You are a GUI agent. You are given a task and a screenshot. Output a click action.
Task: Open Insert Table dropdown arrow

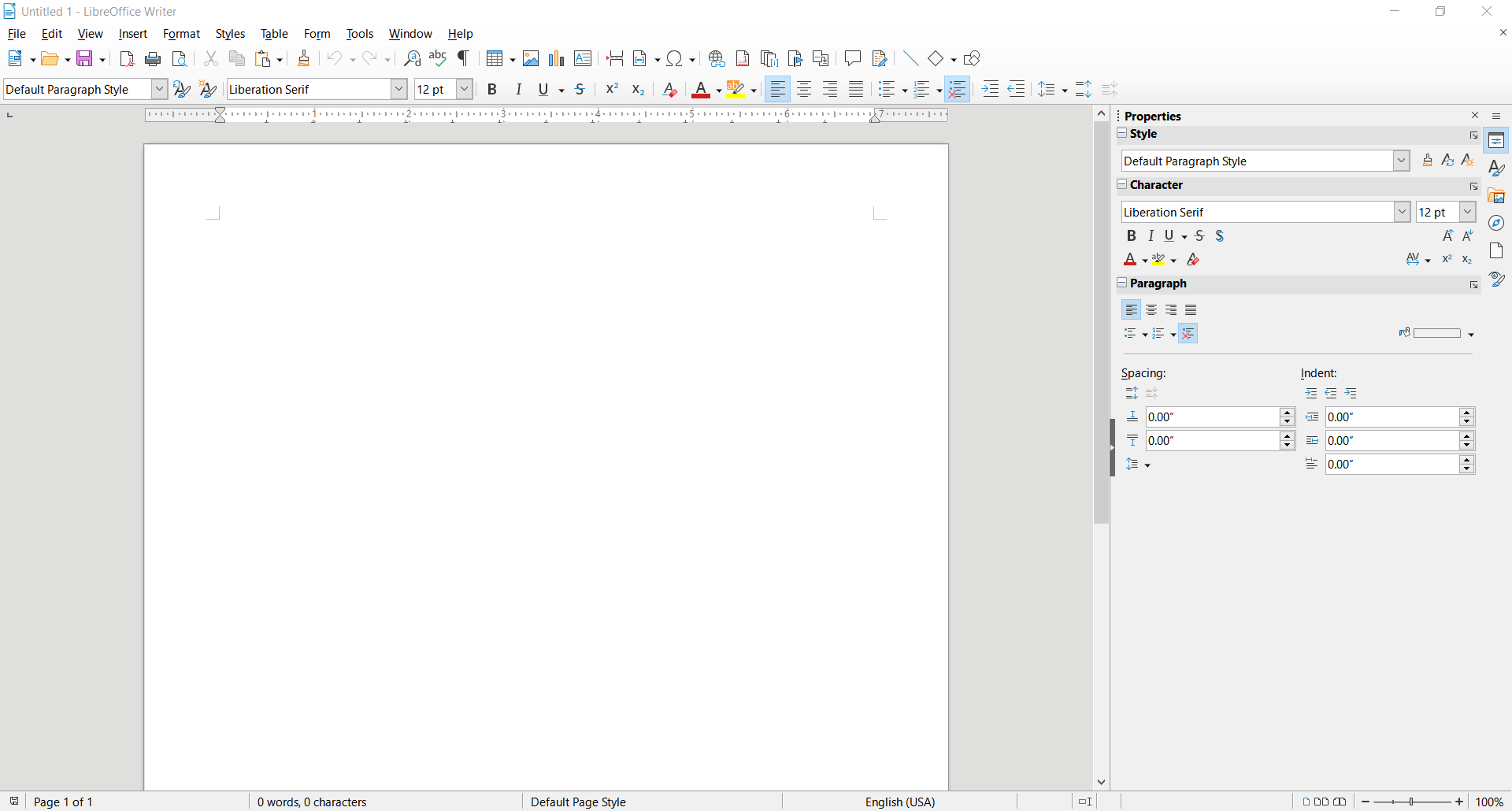click(x=513, y=59)
